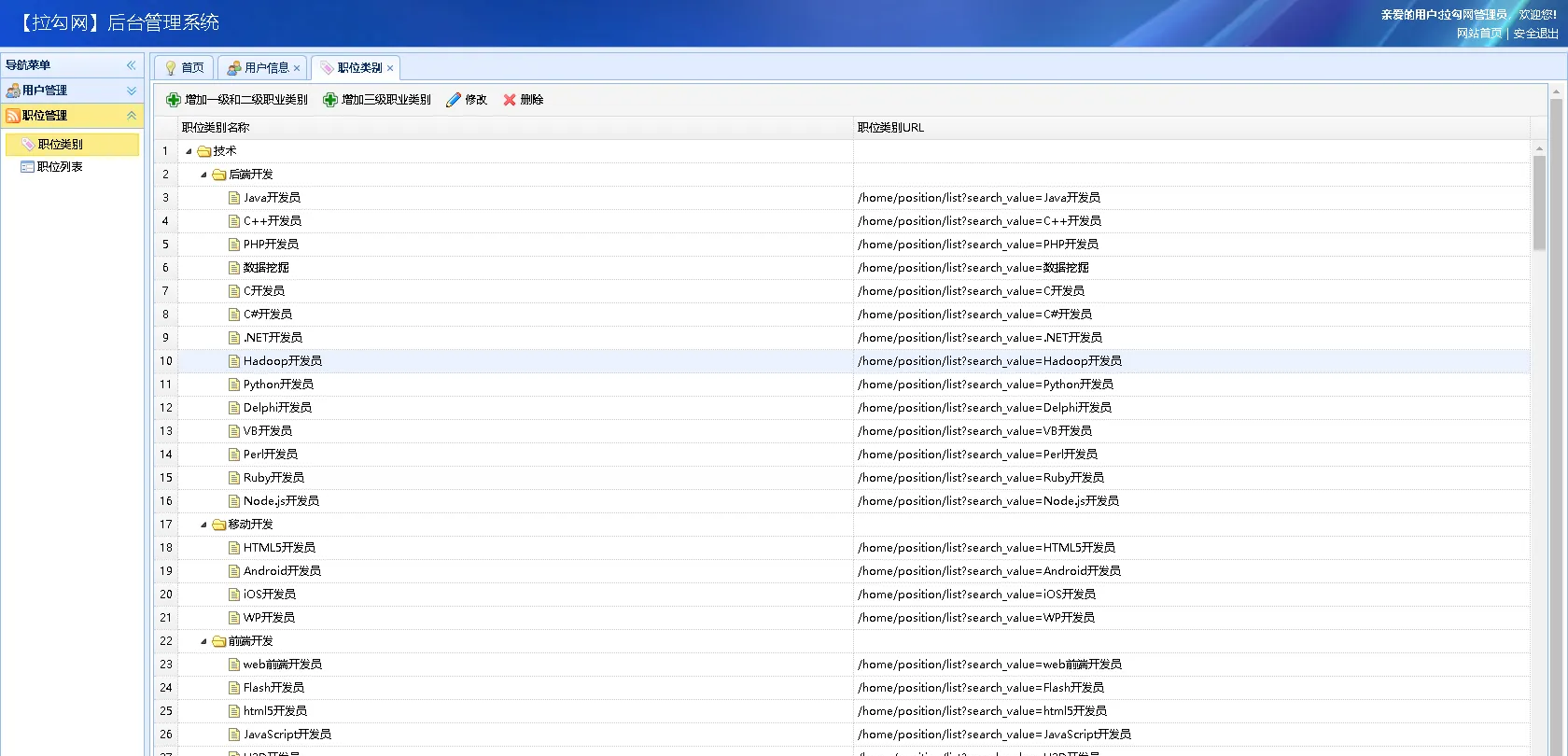Collapse the 移动开发 tree node
1568x756 pixels.
tap(203, 525)
